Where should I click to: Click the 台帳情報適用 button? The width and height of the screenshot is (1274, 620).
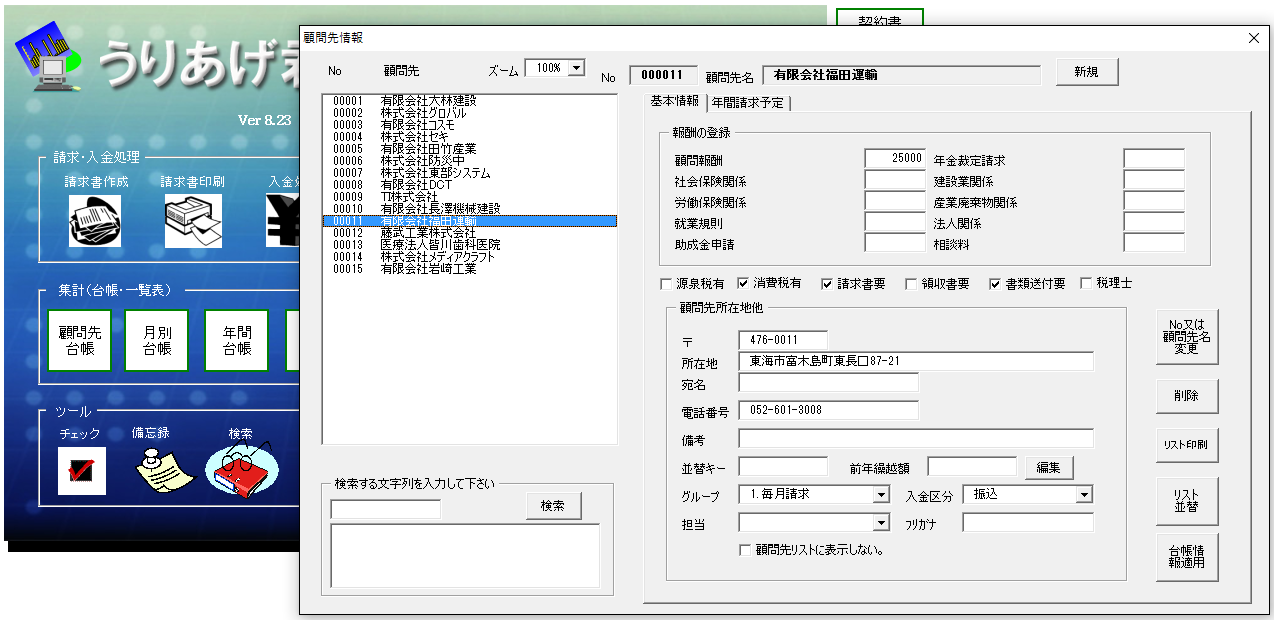1186,557
